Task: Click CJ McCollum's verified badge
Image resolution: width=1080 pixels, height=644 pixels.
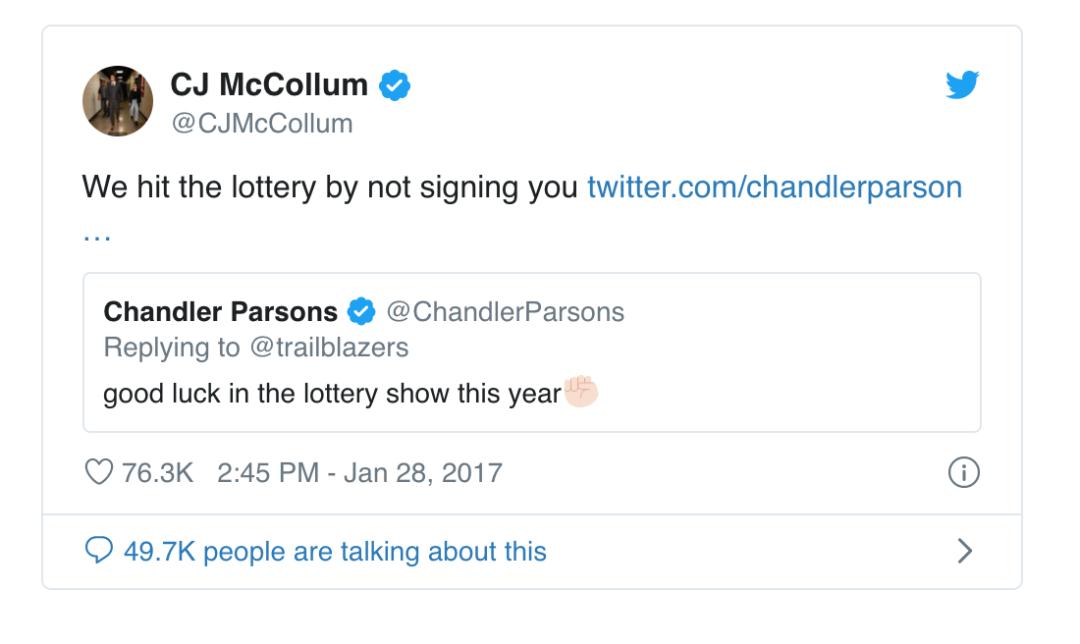Action: pos(395,85)
